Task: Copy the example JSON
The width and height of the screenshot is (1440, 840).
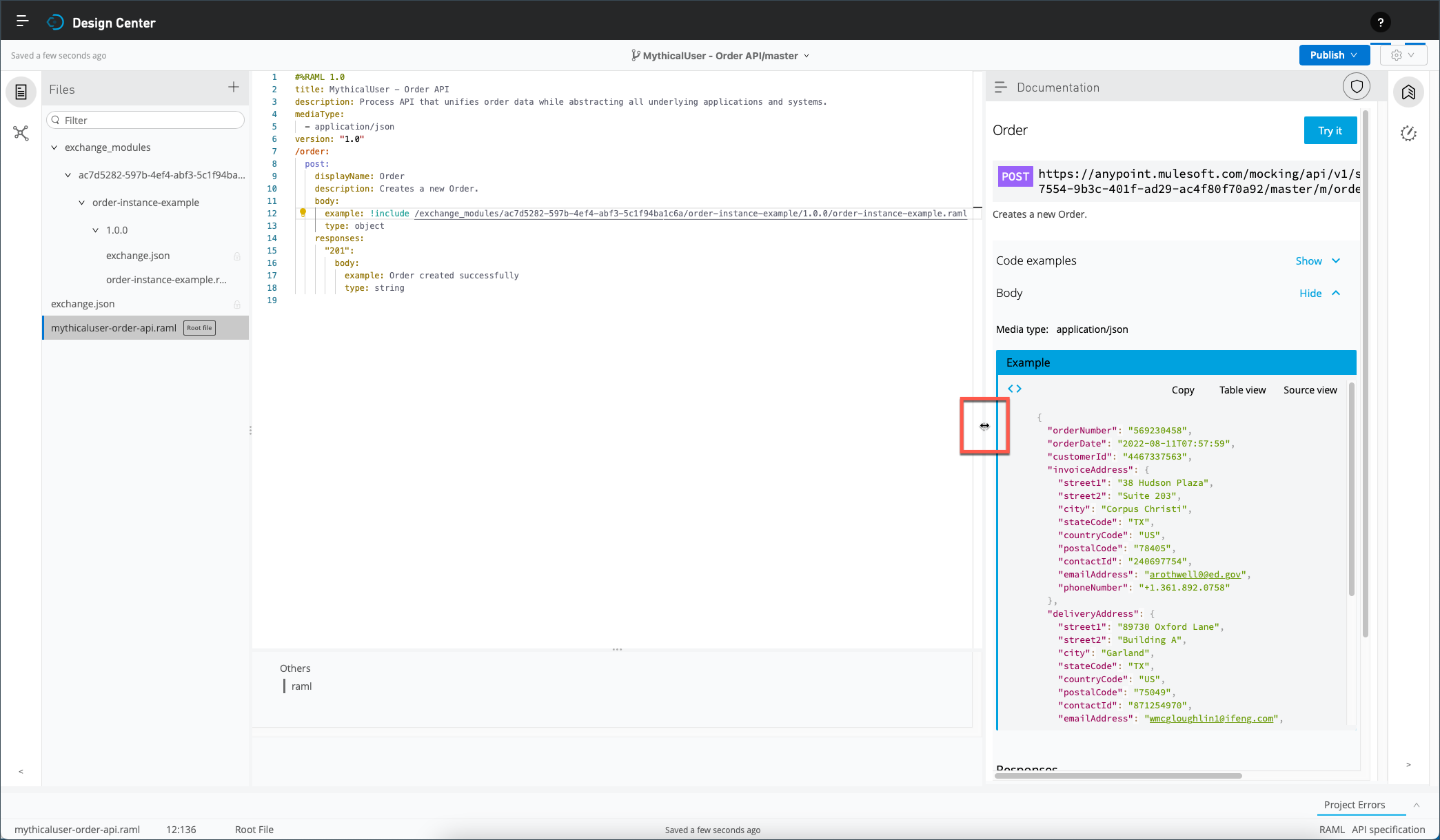Action: click(1182, 390)
